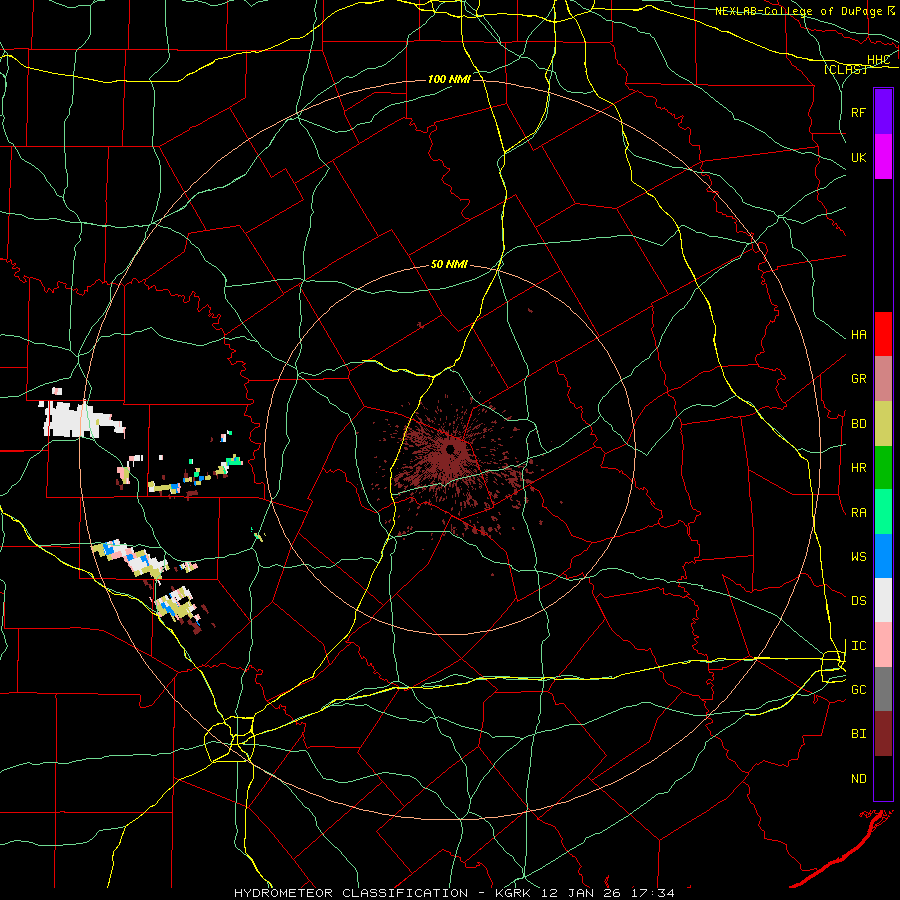900x900 pixels.
Task: Select the yellow BD big drops swatch
Action: coord(883,424)
